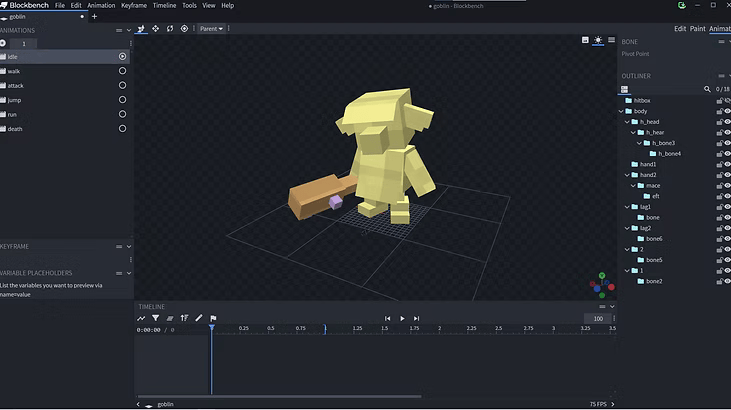Open the Animation menu
731x410 pixels.
pyautogui.click(x=101, y=6)
